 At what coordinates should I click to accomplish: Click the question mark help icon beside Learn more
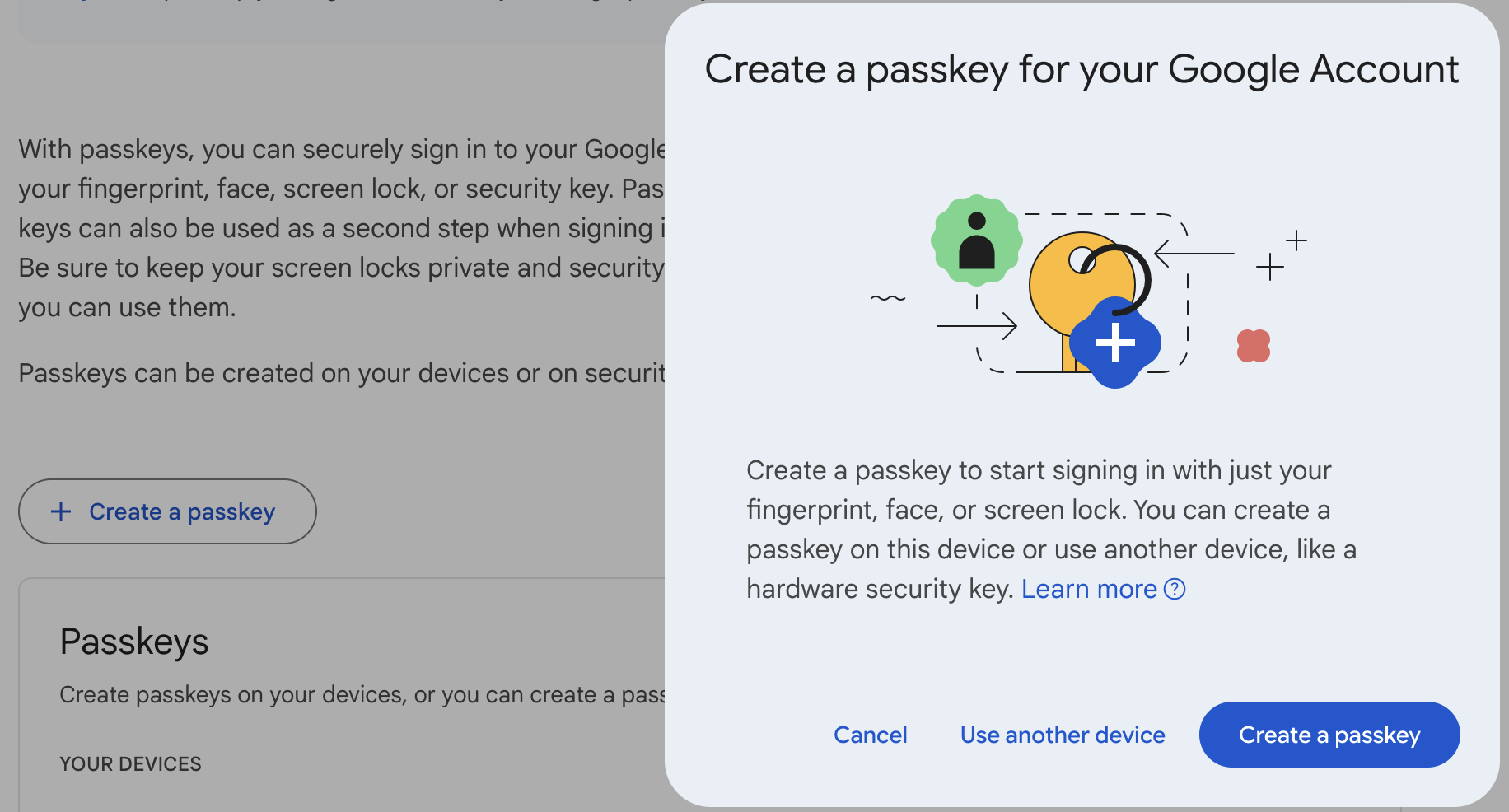1175,589
